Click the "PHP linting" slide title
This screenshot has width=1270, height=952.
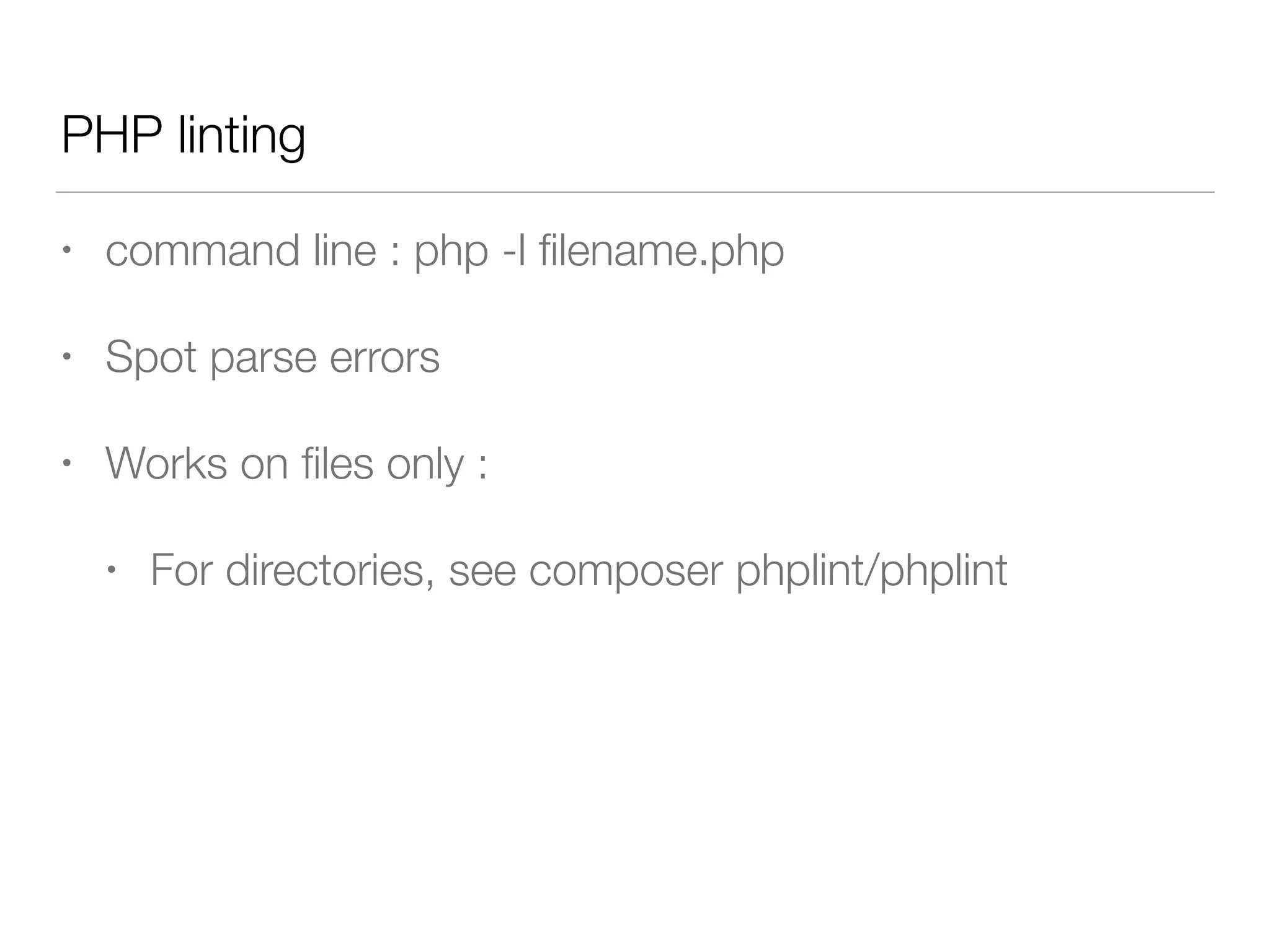[x=183, y=137]
